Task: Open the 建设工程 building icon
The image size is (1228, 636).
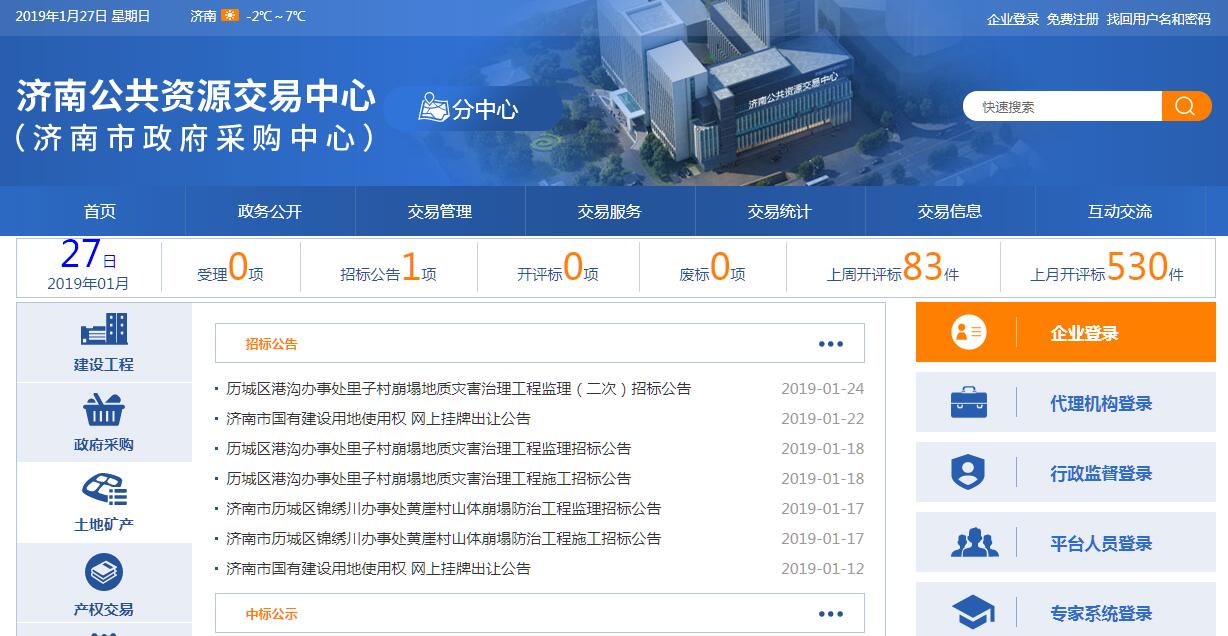Action: 104,330
